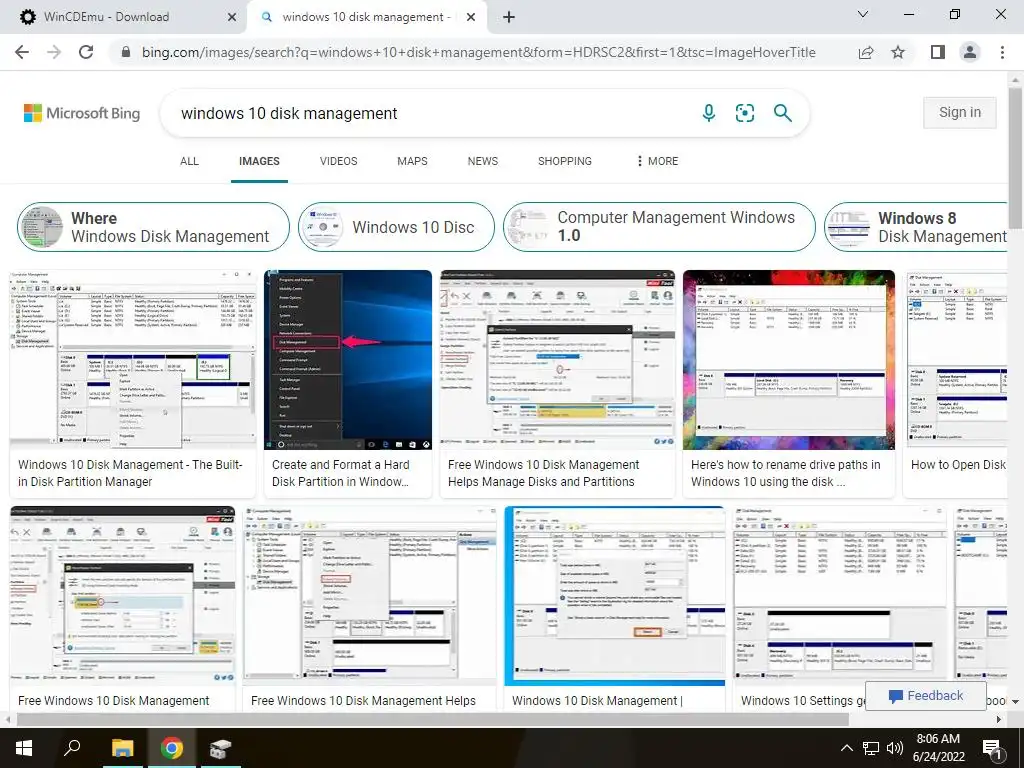1024x768 pixels.
Task: Open the clock showing 8:06 AM
Action: [x=938, y=748]
